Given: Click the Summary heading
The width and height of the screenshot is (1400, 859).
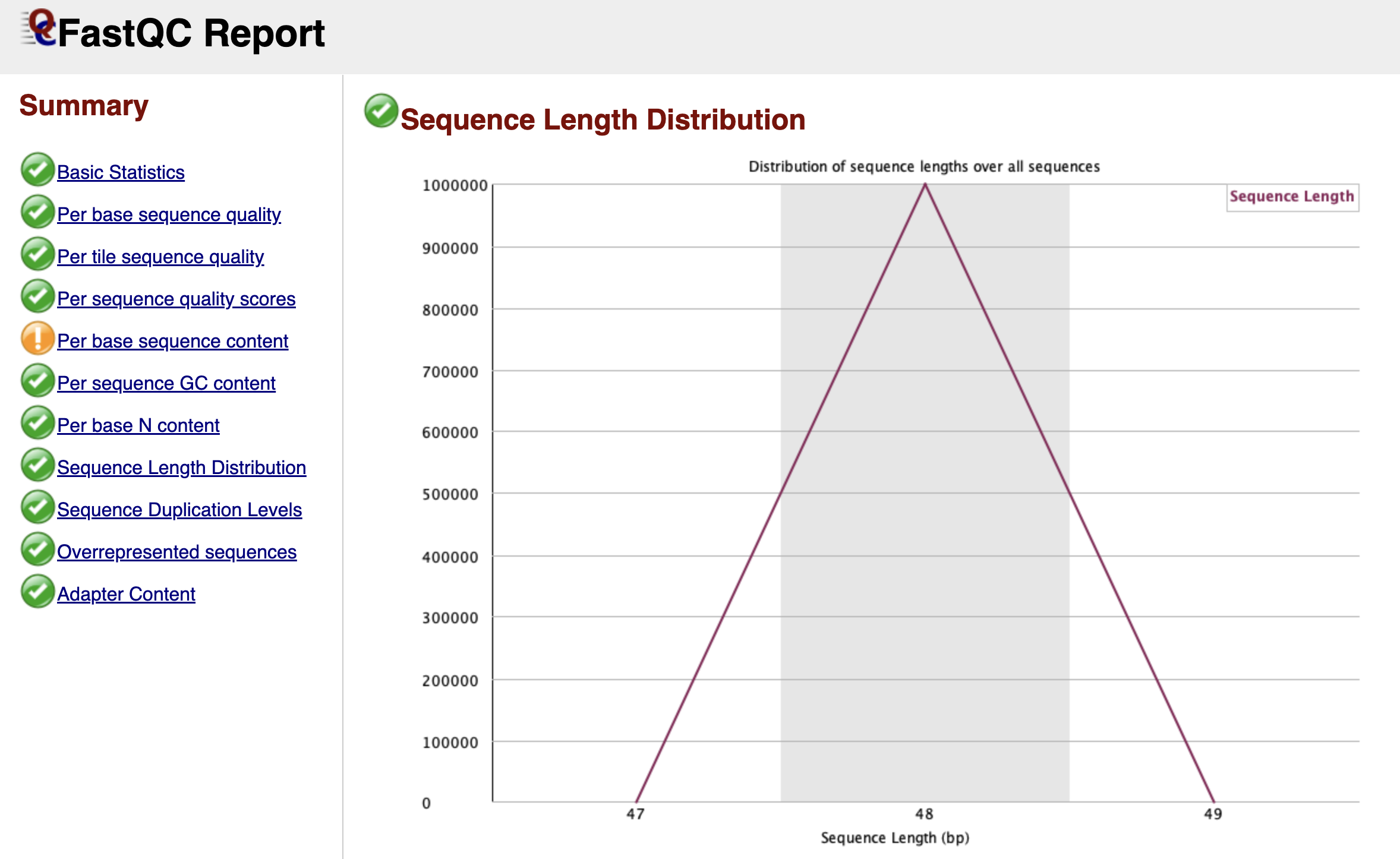Looking at the screenshot, I should (84, 106).
